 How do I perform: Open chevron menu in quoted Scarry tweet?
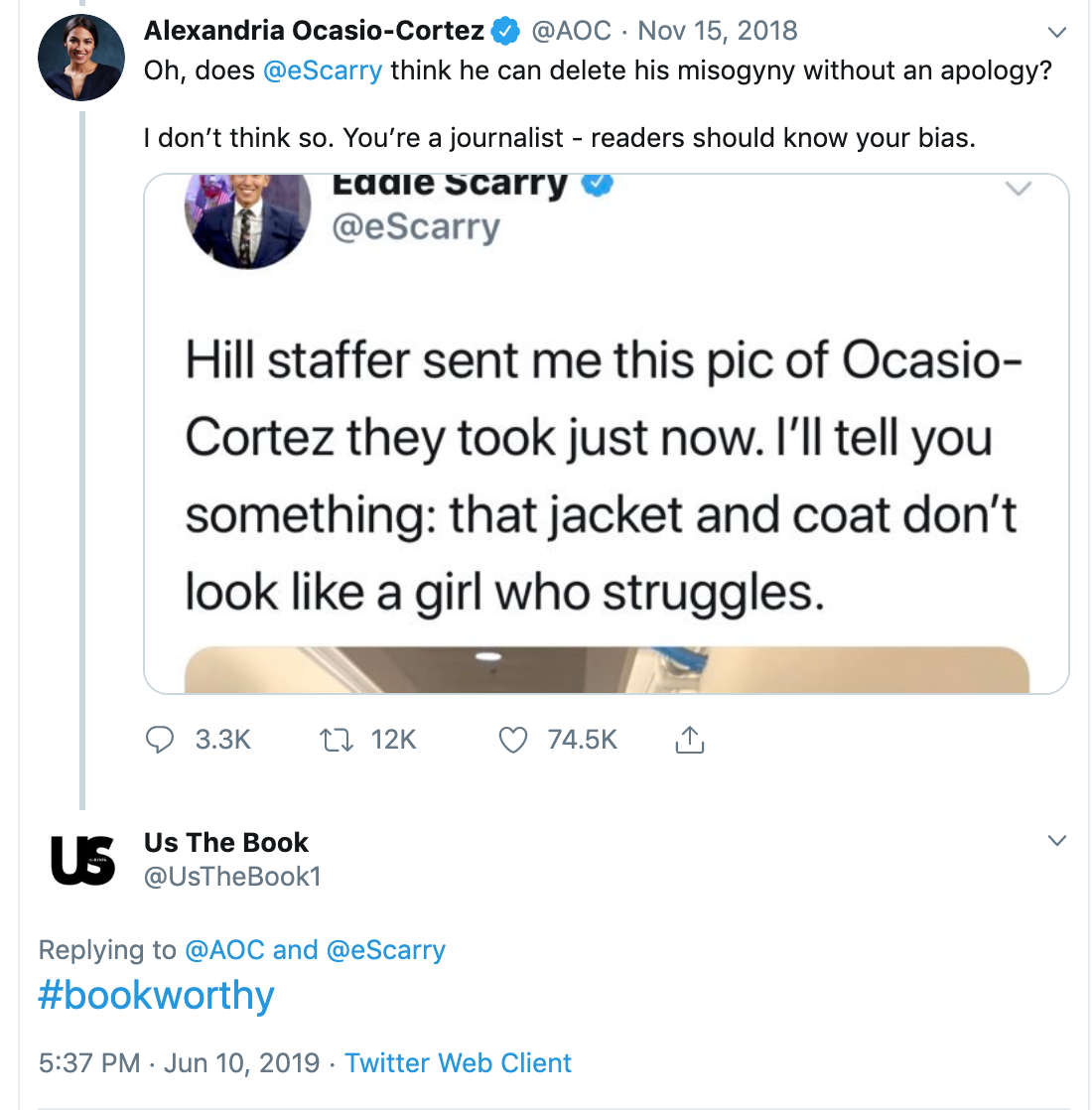1019,189
